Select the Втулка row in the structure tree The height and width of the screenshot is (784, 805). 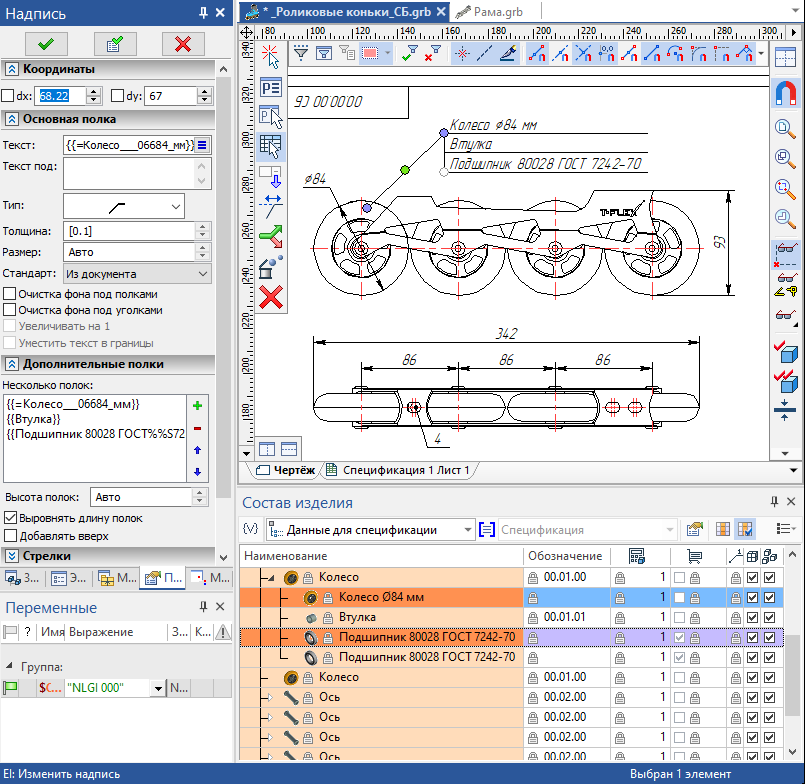(x=356, y=617)
